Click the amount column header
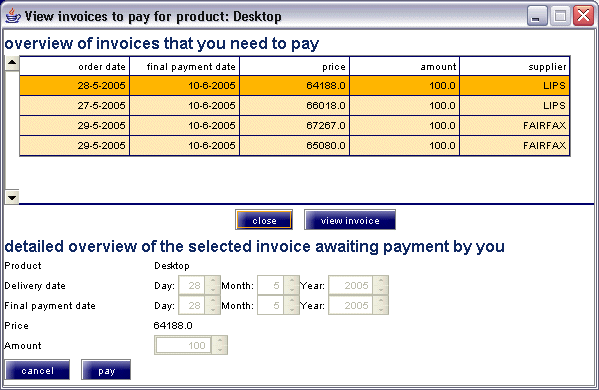 405,66
